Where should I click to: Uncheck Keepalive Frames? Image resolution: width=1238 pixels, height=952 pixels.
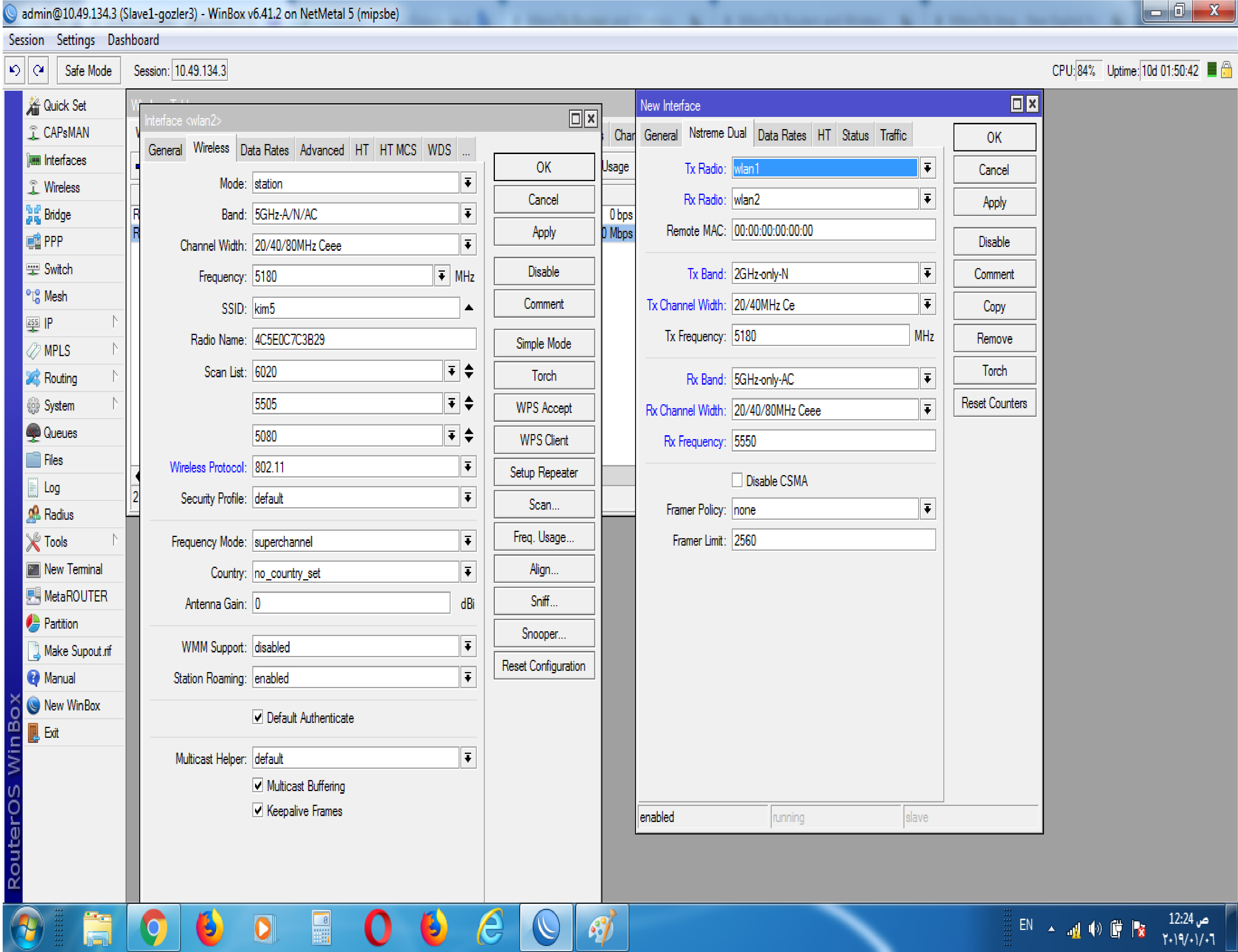coord(259,810)
